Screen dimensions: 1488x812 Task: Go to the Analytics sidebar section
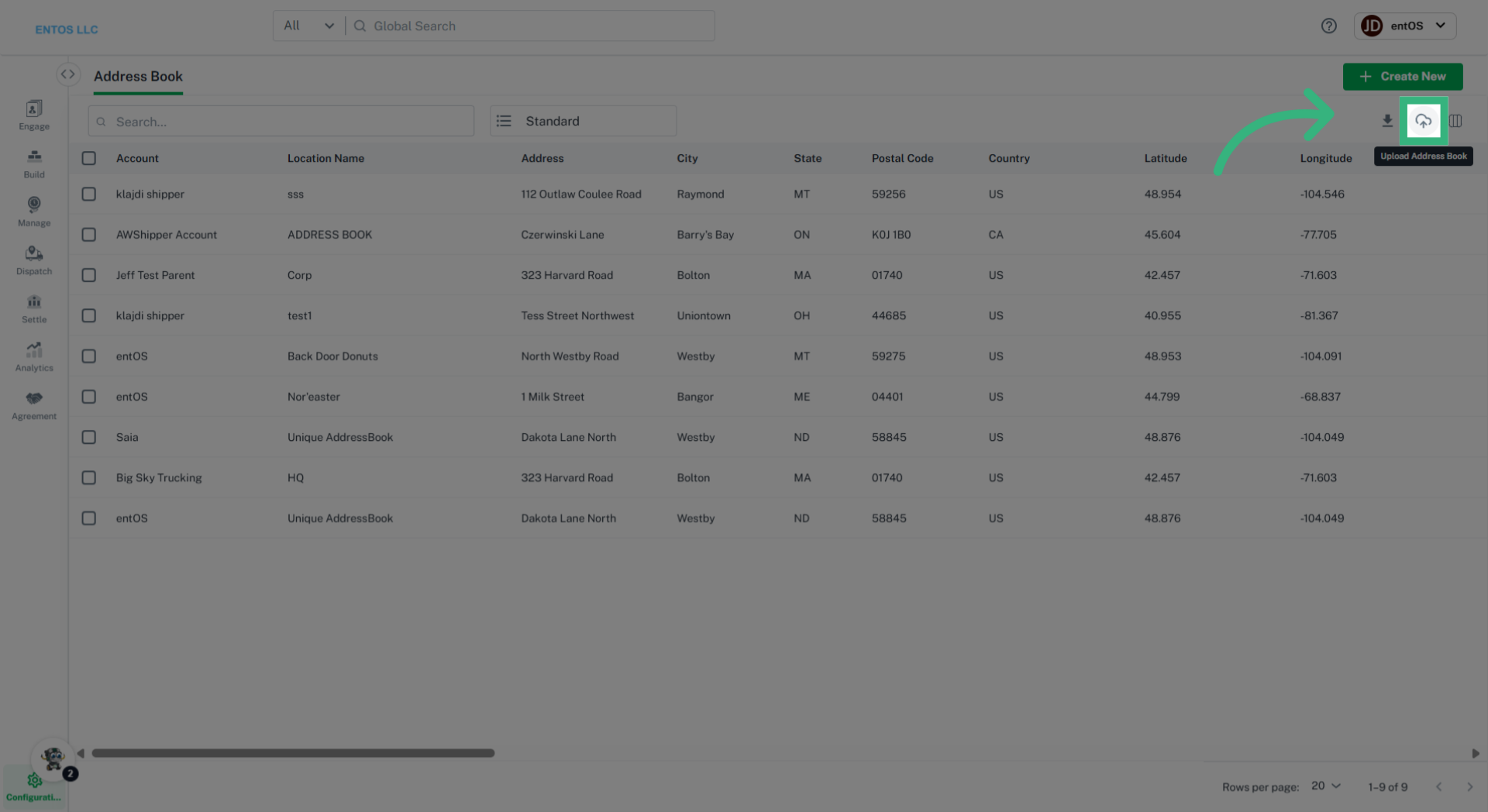click(34, 356)
